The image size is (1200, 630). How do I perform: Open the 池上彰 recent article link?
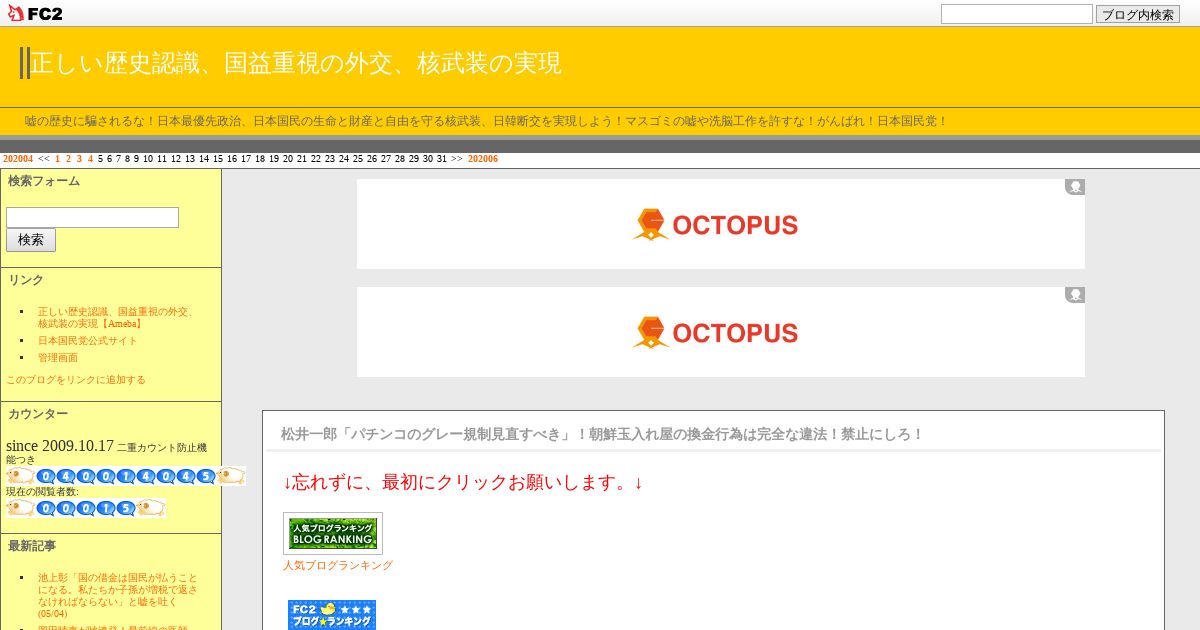click(118, 595)
